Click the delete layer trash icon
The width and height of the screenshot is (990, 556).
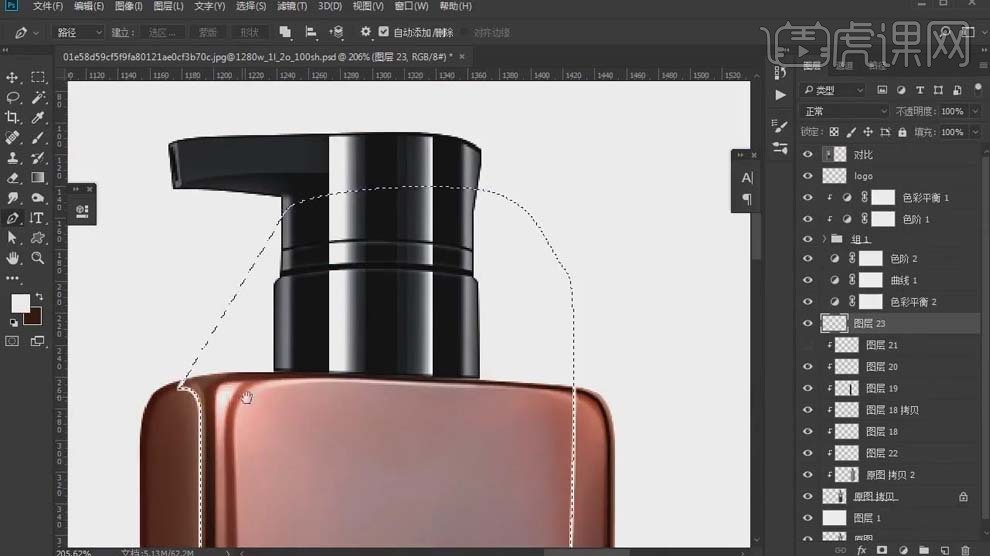point(963,550)
